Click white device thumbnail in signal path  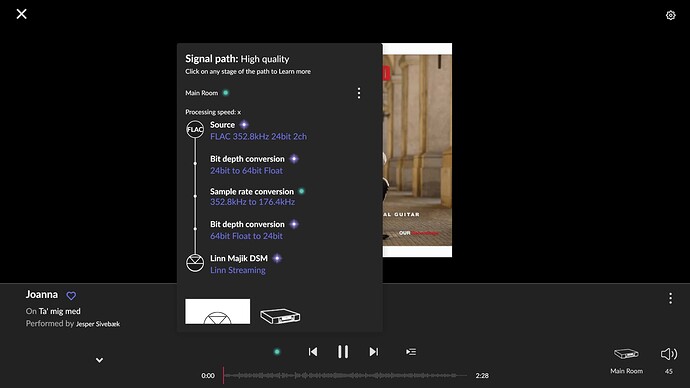tap(217, 311)
